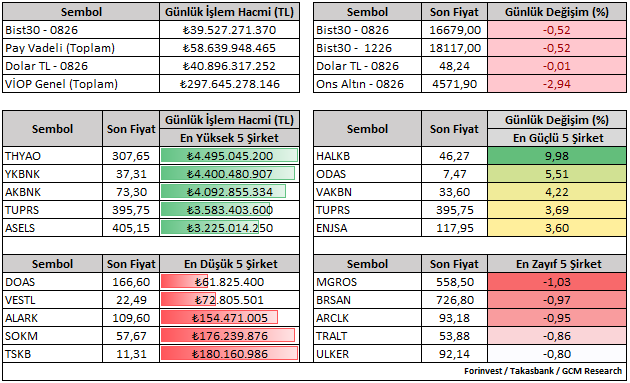Click the Forinvest / Takasbank / GCM Research text
Viewport: 630px width, 383px height.
[543, 371]
